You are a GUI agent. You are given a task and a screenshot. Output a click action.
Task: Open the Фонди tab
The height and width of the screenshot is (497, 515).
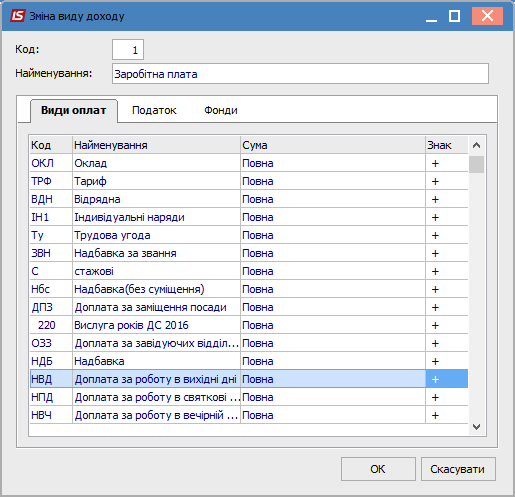coord(221,110)
